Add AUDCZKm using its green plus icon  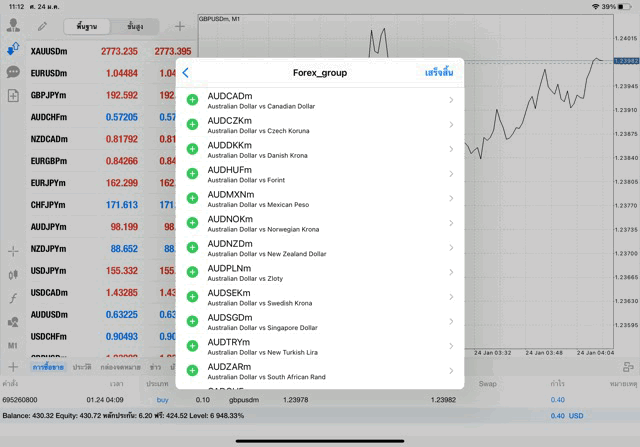coord(193,124)
